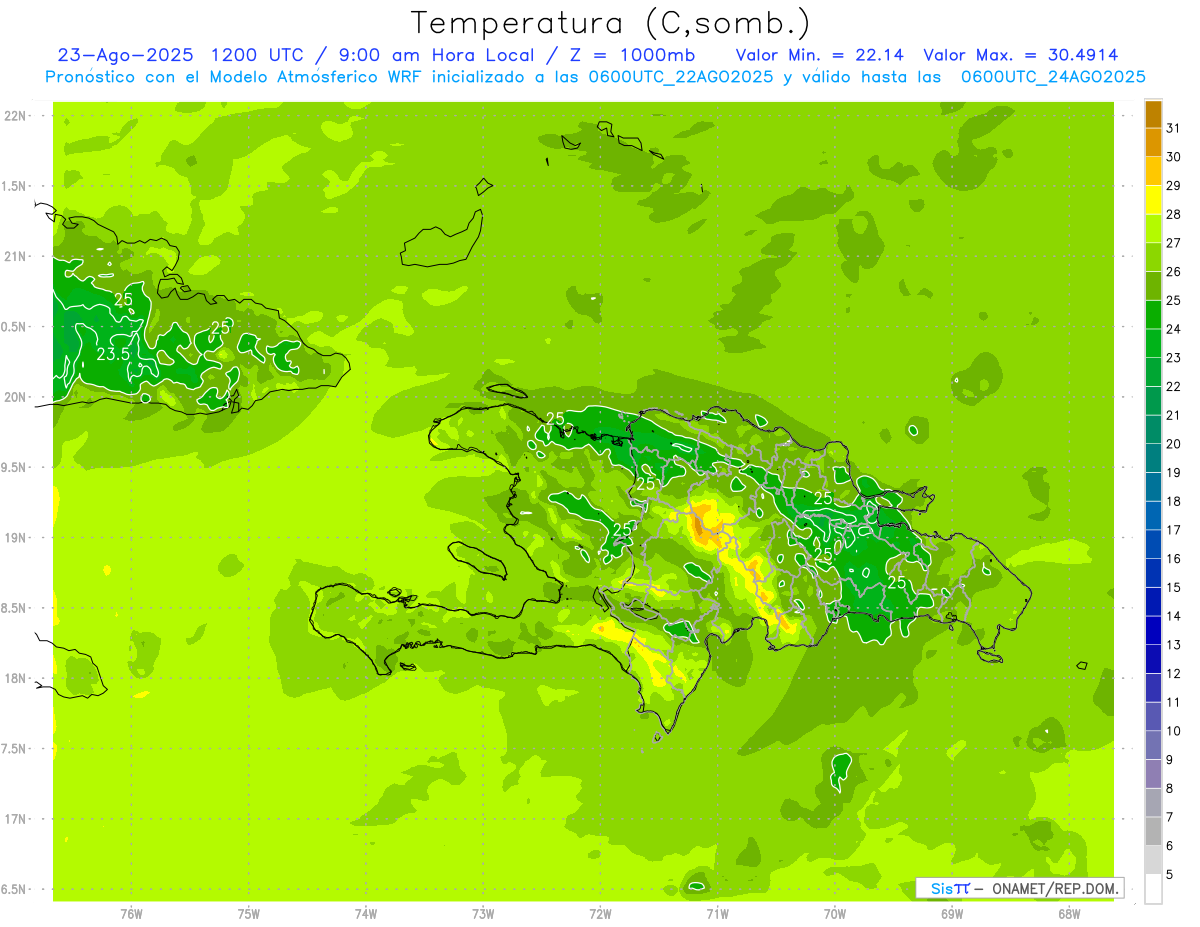The image size is (1200, 927).
Task: Select the 0600UTC_24AGO2025 valid-until time
Action: [1053, 77]
